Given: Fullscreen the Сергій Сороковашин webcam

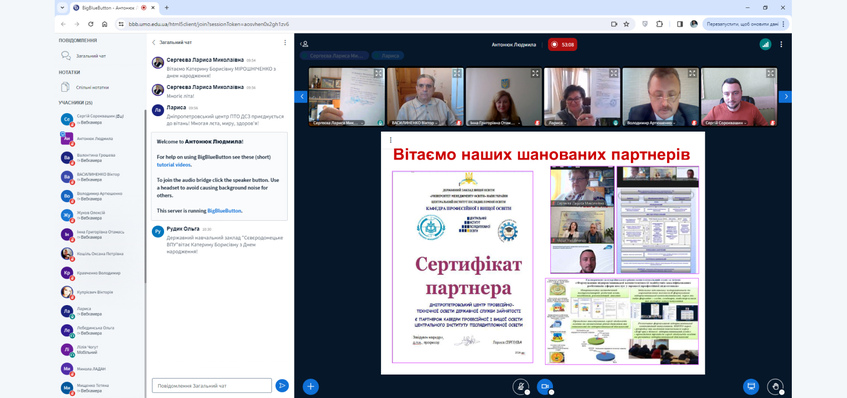Looking at the screenshot, I should pyautogui.click(x=771, y=73).
